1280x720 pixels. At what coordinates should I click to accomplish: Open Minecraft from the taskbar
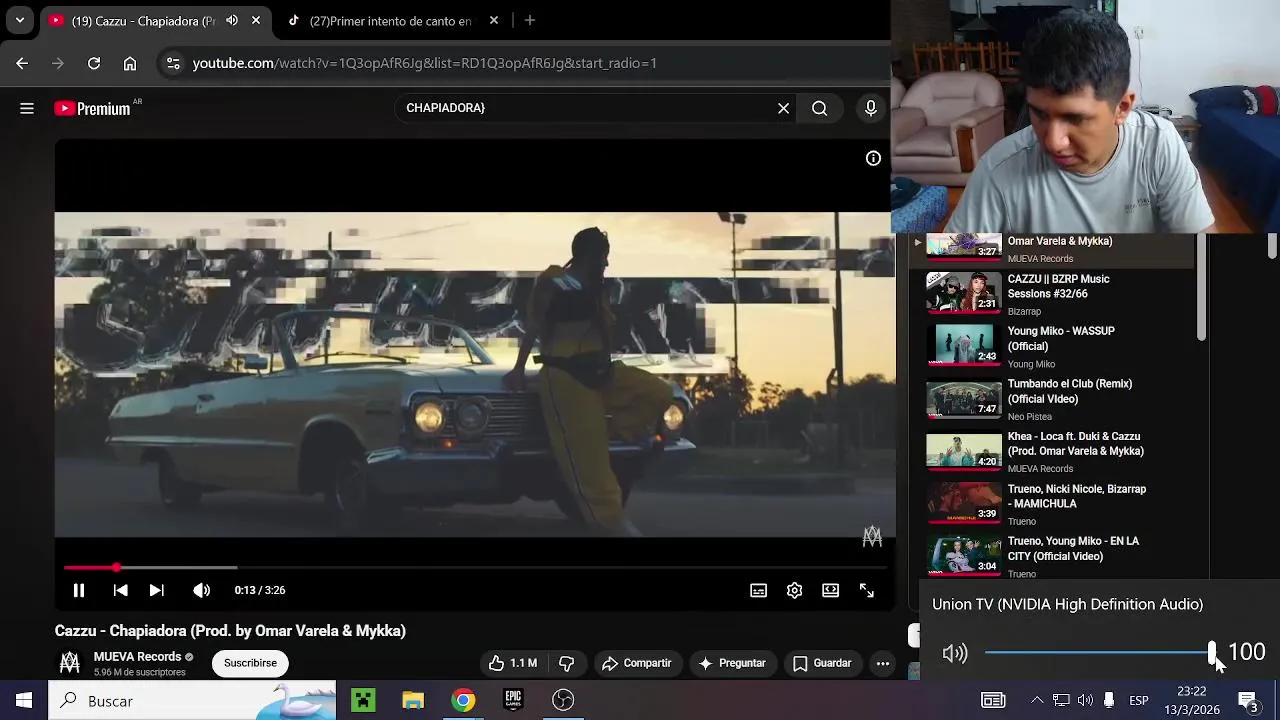click(363, 700)
